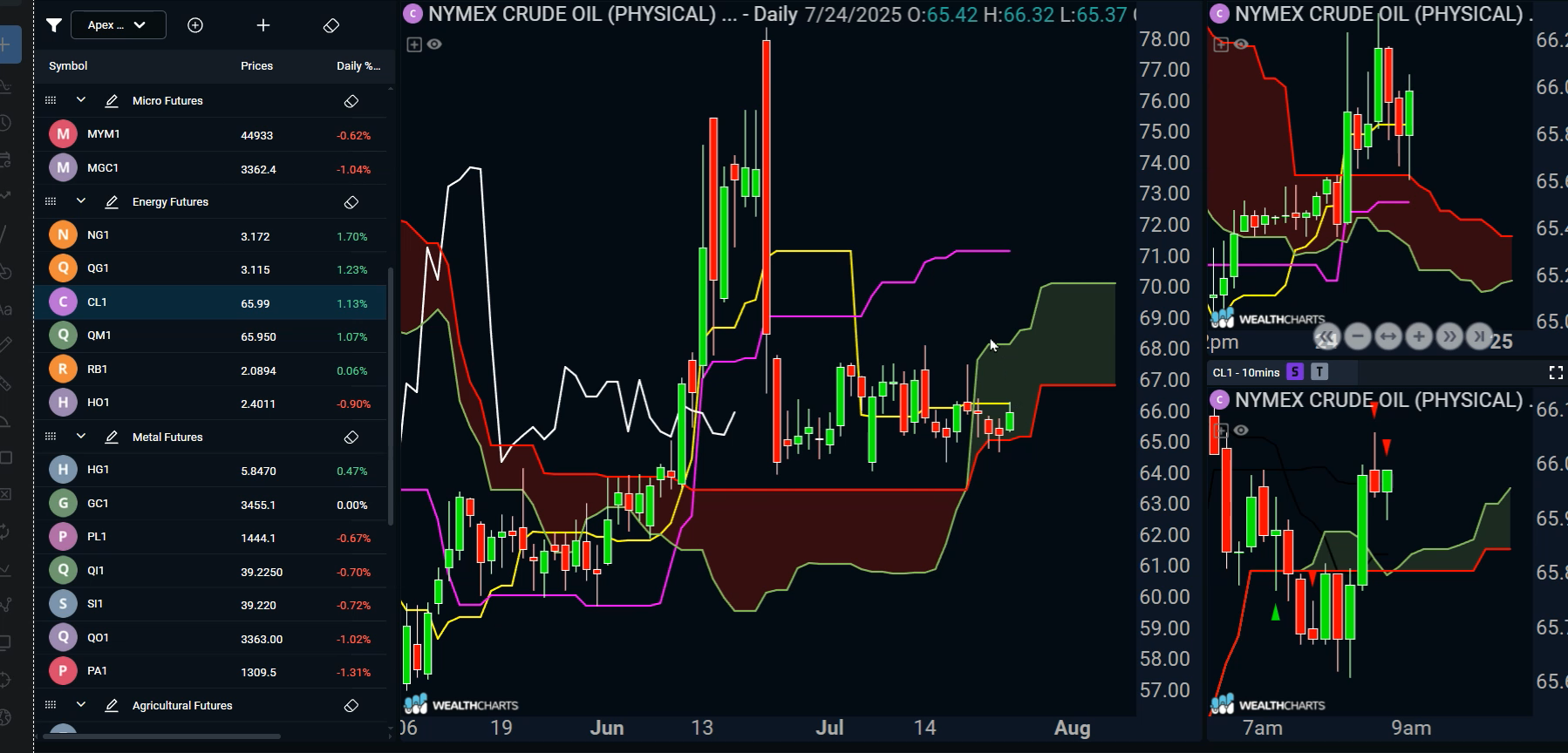Select the NG1 natural gas row
1568x753 pixels.
pos(211,235)
